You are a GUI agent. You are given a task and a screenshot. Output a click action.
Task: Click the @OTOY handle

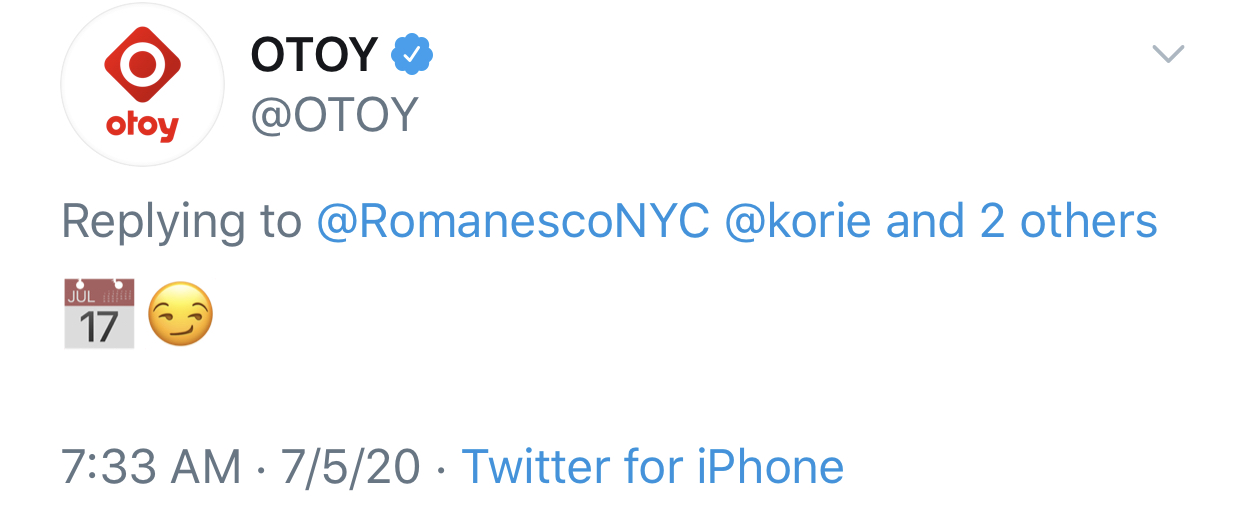coord(334,116)
